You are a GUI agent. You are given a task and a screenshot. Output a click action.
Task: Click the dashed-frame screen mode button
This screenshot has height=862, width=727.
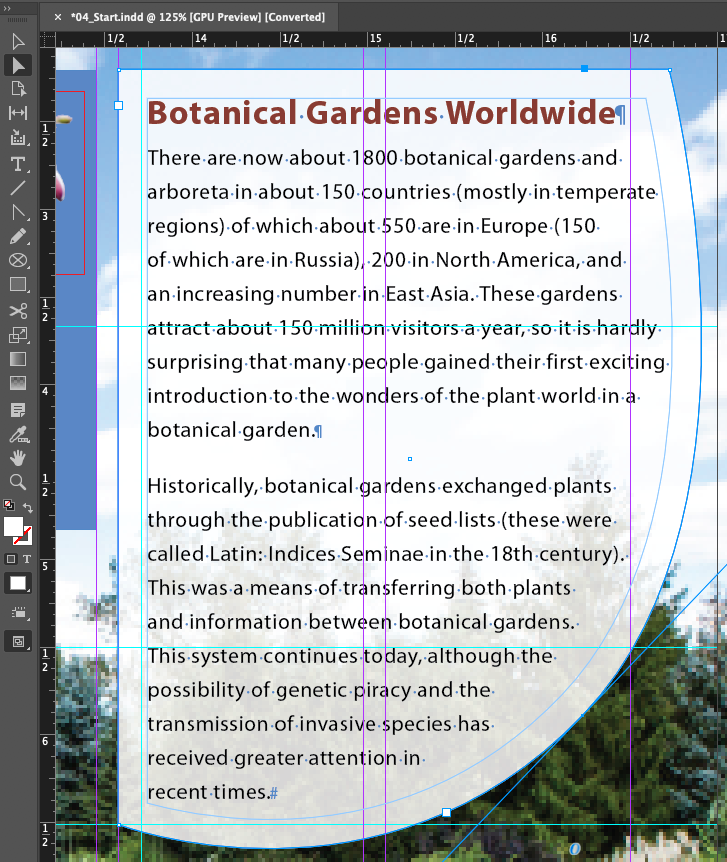click(18, 612)
